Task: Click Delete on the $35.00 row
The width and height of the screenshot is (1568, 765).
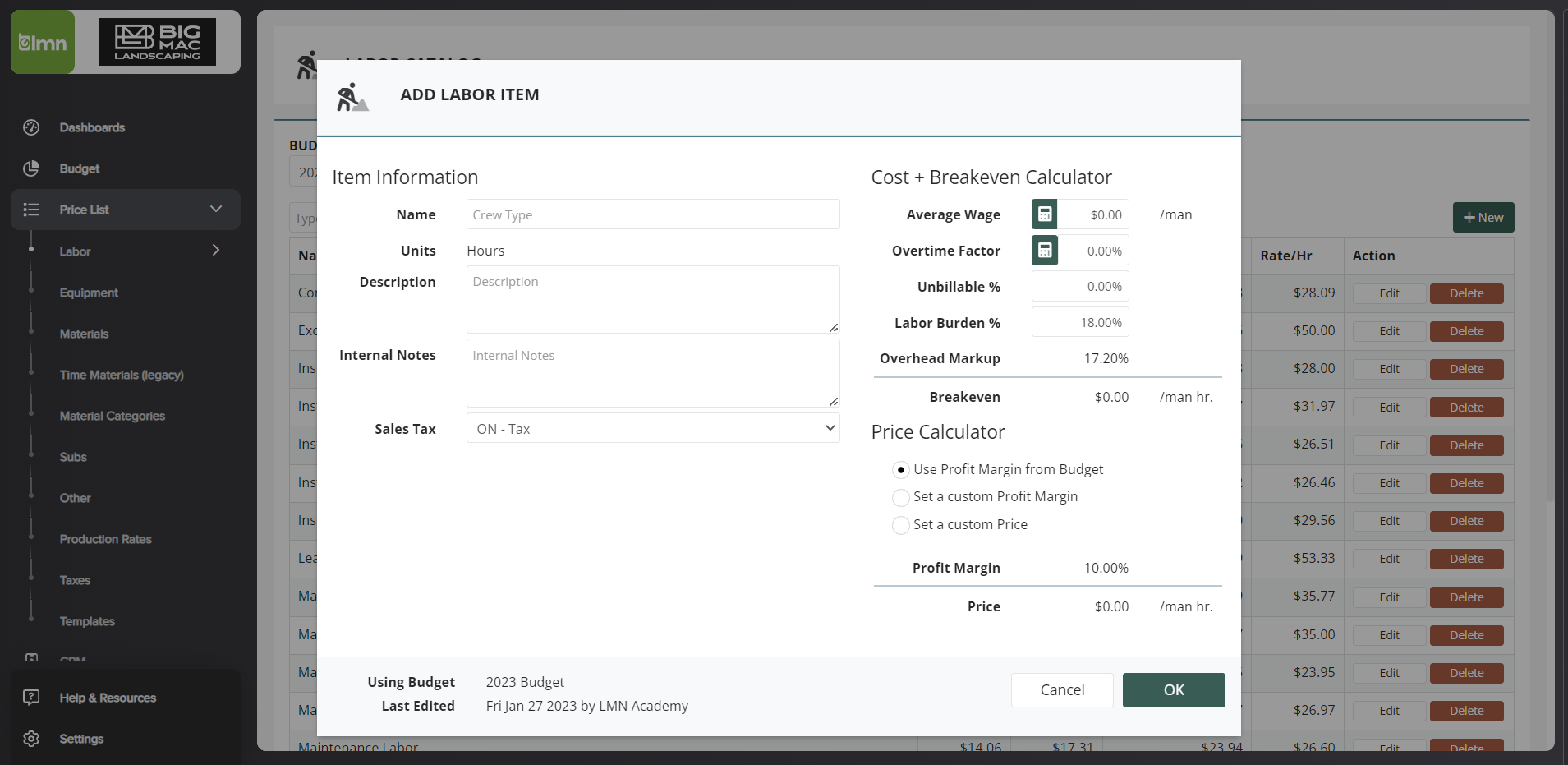Action: point(1467,635)
